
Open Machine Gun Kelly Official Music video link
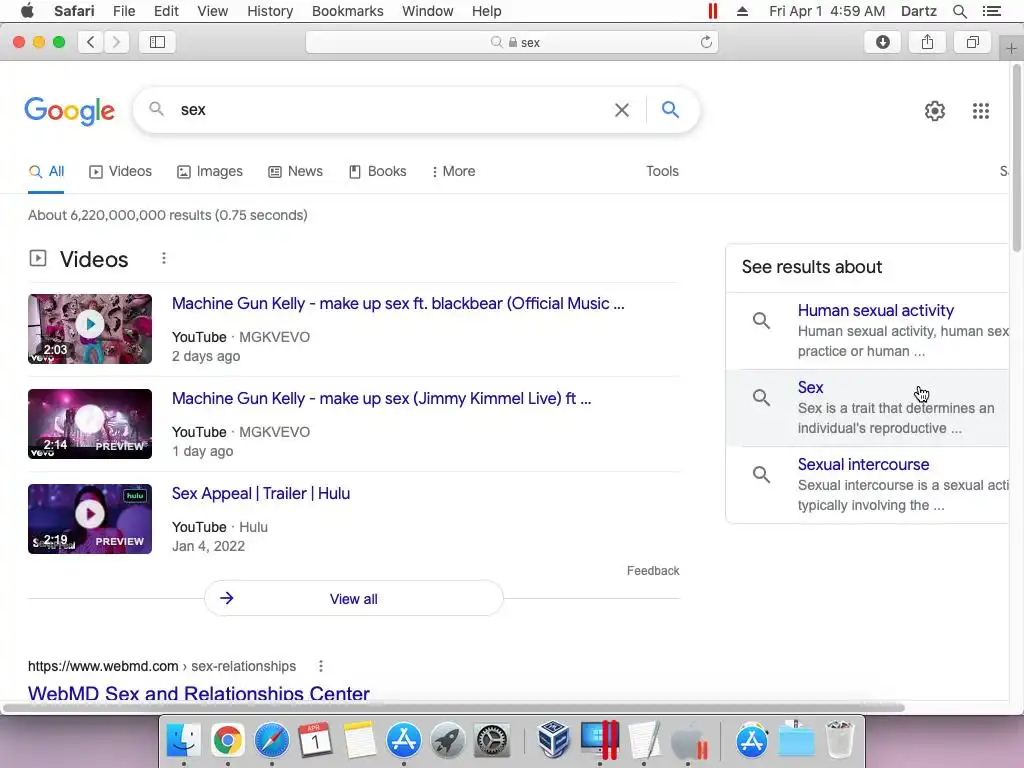point(398,304)
